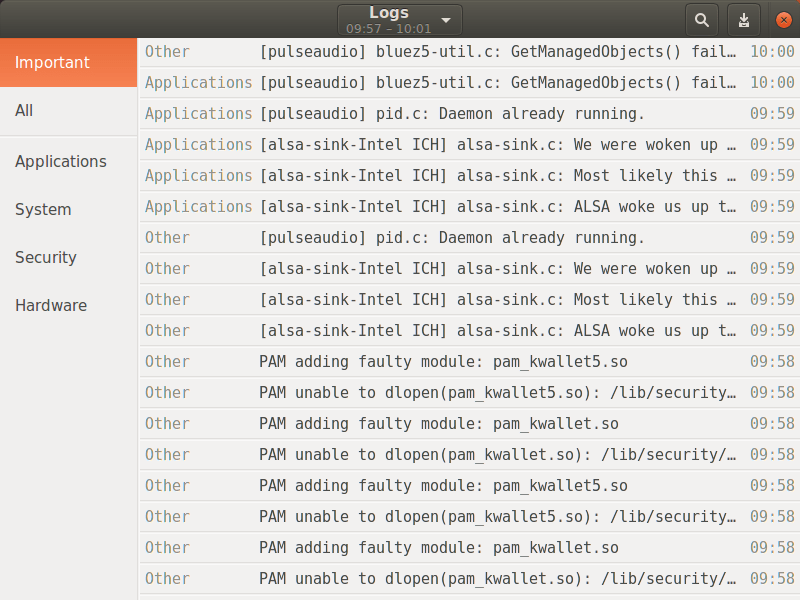The height and width of the screenshot is (600, 800).
Task: Select the Applications 'Daemon already running' entry
Action: tap(470, 113)
